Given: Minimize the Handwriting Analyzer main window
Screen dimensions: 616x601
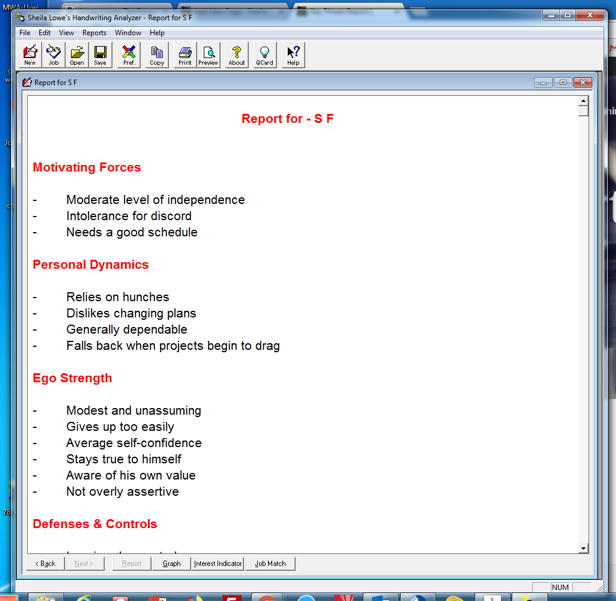Looking at the screenshot, I should coord(552,15).
